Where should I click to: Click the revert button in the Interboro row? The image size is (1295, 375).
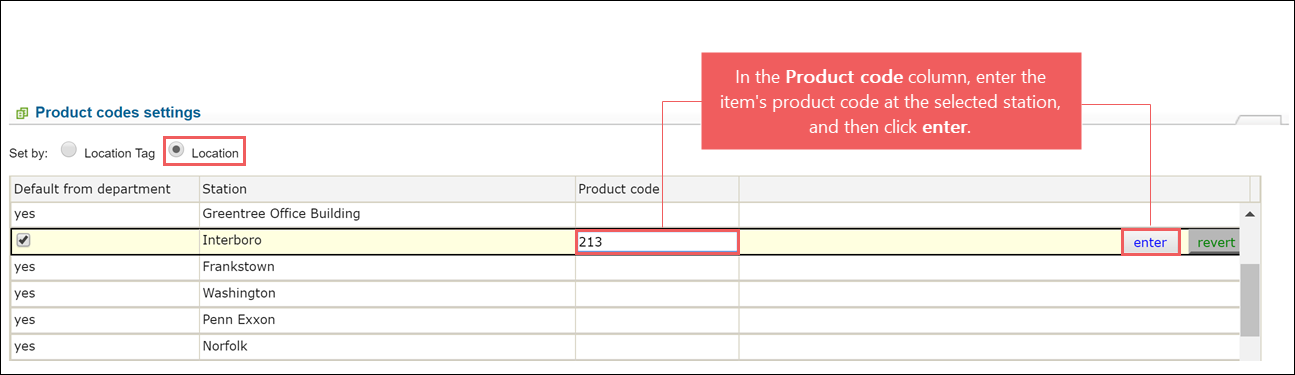(1215, 242)
